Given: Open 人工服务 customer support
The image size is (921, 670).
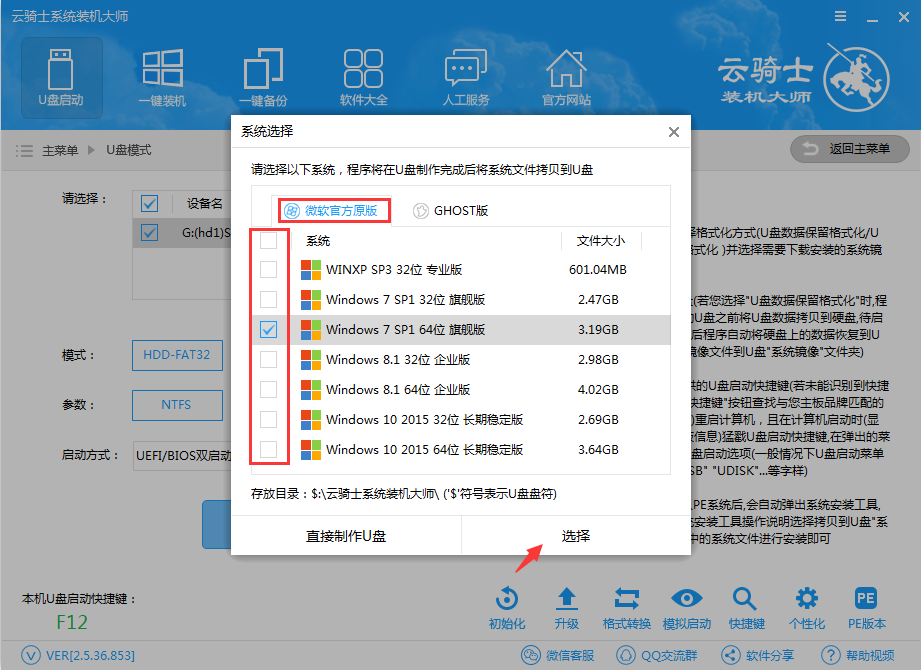Looking at the screenshot, I should coord(464,77).
